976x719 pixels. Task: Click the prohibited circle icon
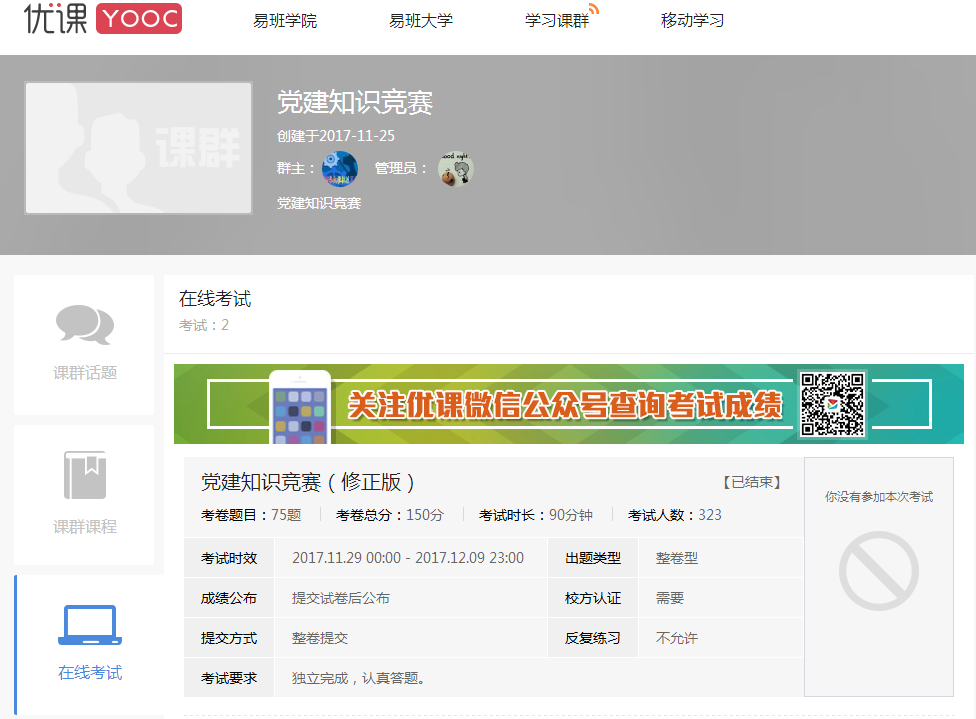tap(878, 571)
